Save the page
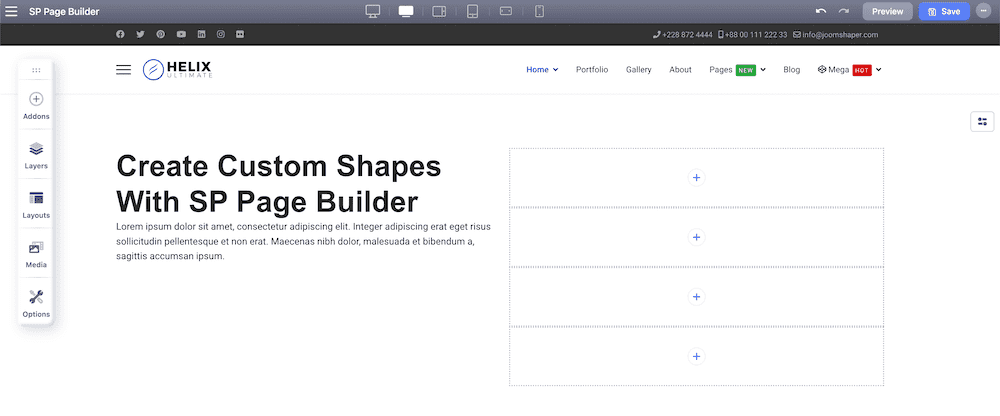This screenshot has height=416, width=1000. point(944,11)
